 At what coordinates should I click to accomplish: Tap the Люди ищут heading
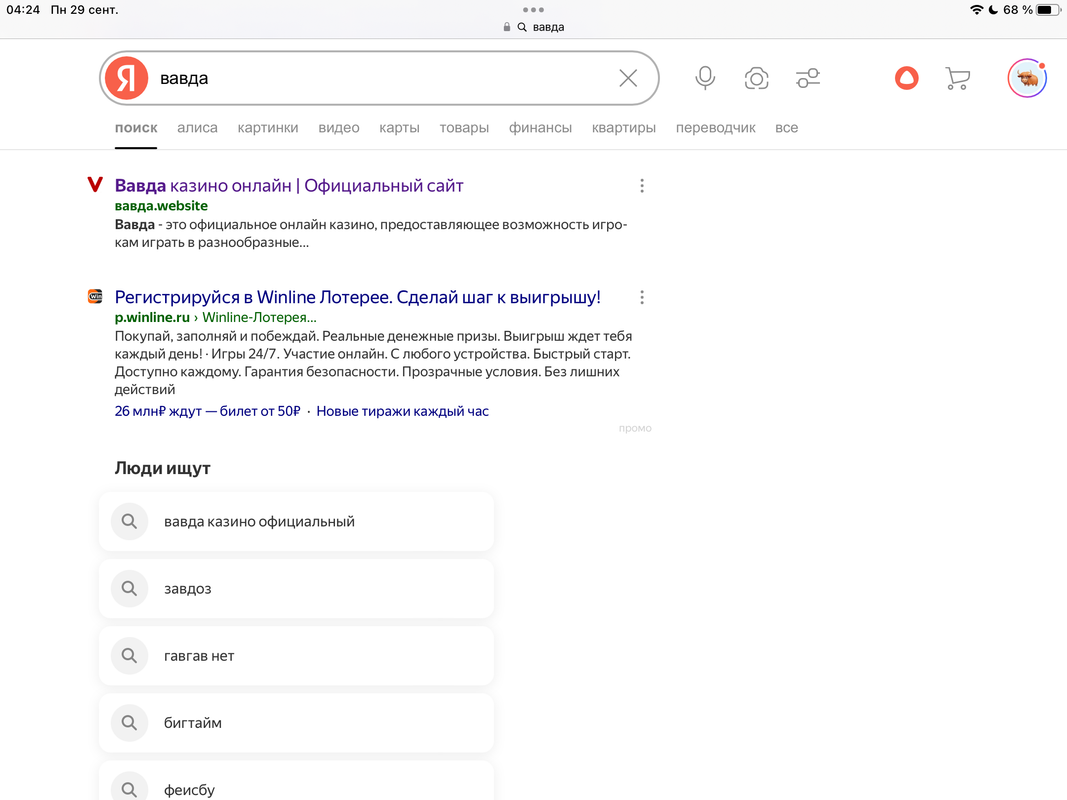(163, 468)
